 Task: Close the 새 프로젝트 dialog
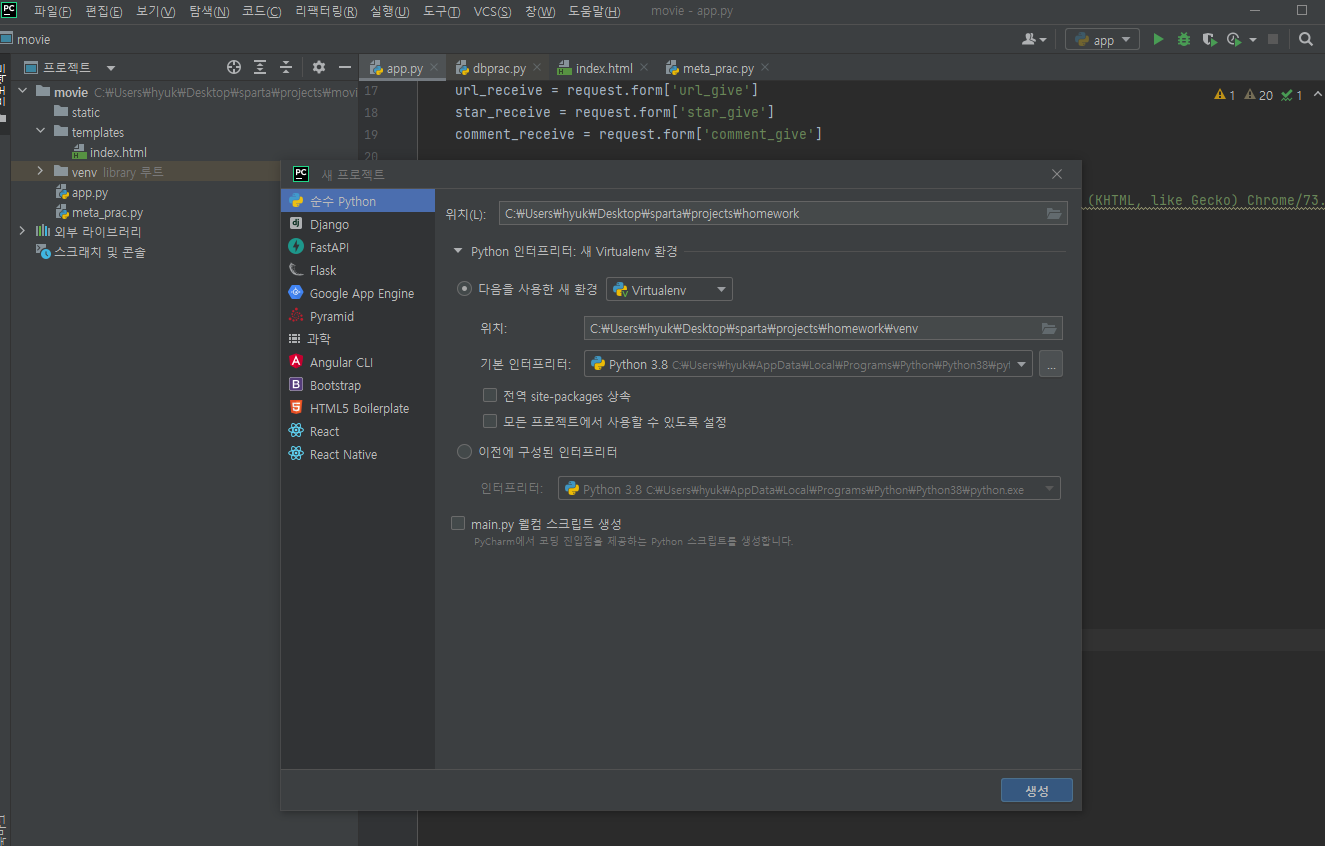[x=1057, y=174]
